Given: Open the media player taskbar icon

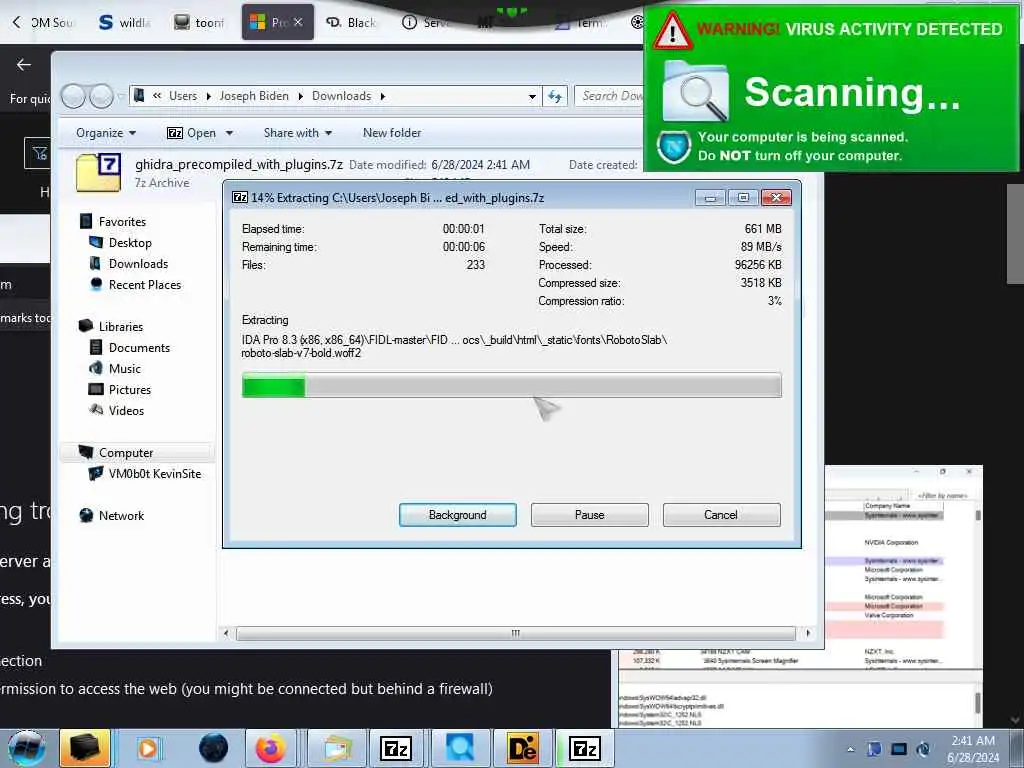Looking at the screenshot, I should pos(148,748).
